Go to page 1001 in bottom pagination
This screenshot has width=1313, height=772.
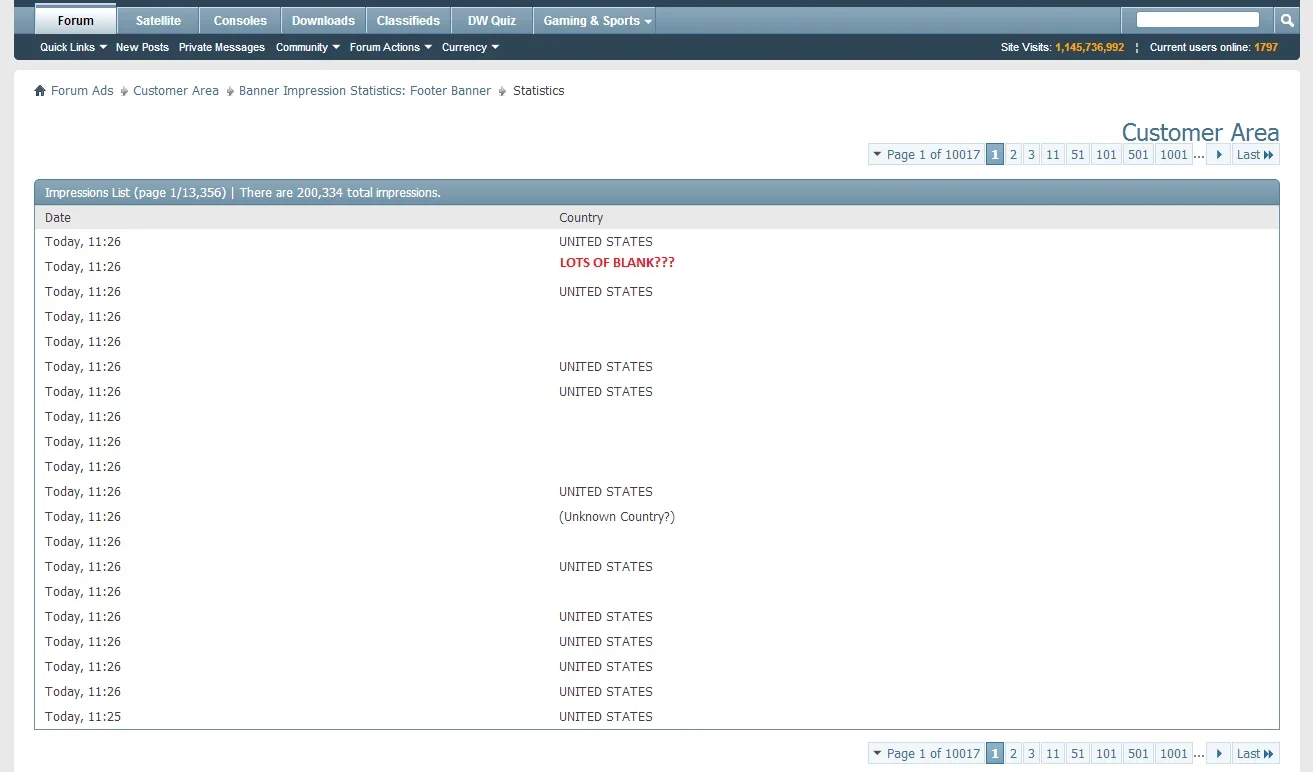tap(1174, 754)
